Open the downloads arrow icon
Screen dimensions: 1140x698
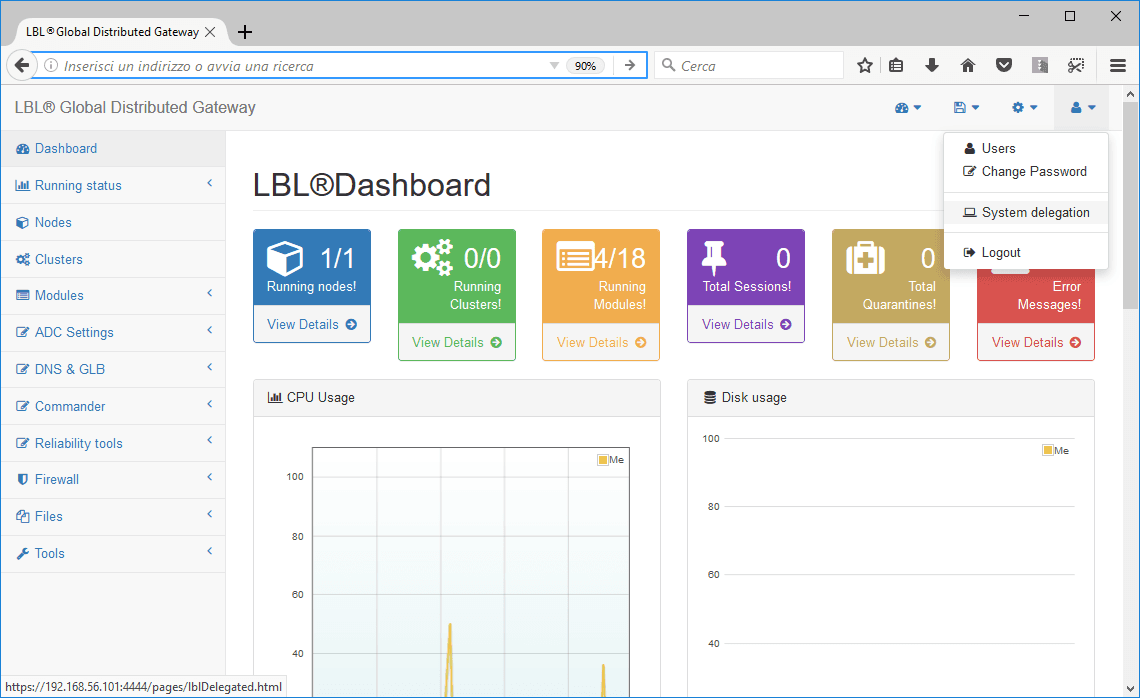pyautogui.click(x=931, y=65)
